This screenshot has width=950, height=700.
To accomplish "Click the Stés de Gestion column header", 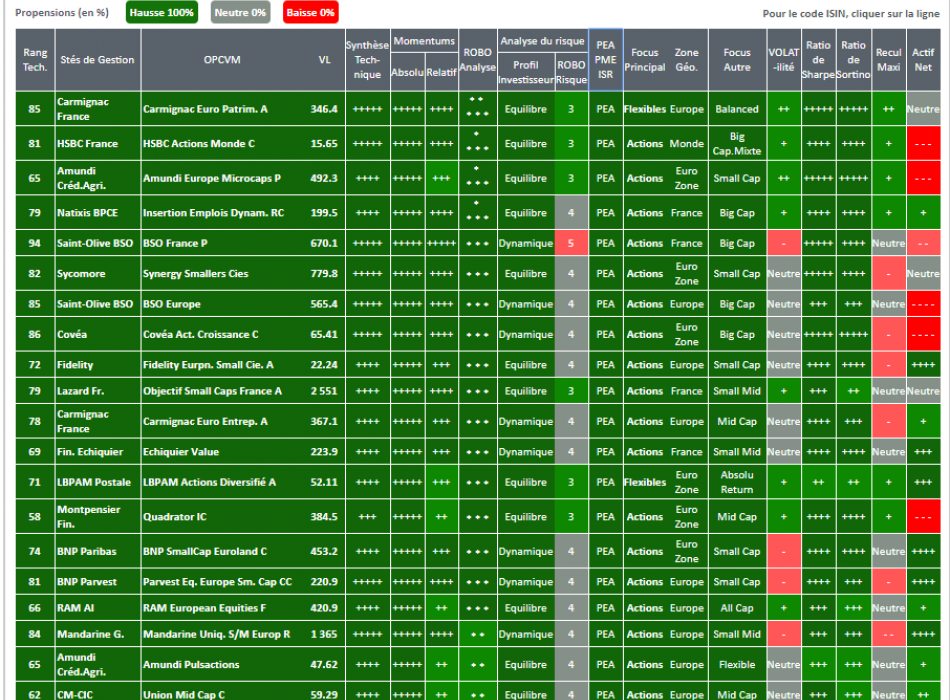I will coord(98,60).
